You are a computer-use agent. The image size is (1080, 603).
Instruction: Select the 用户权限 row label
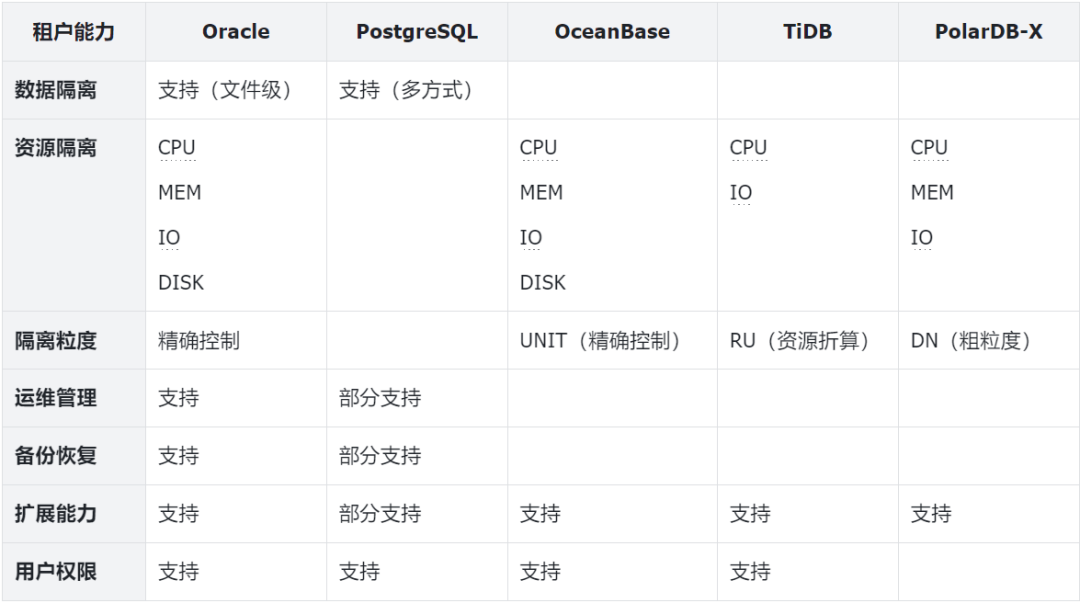56,572
